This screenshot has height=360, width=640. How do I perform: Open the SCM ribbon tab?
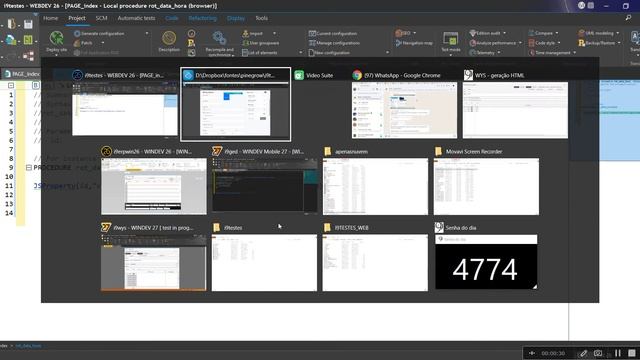101,18
